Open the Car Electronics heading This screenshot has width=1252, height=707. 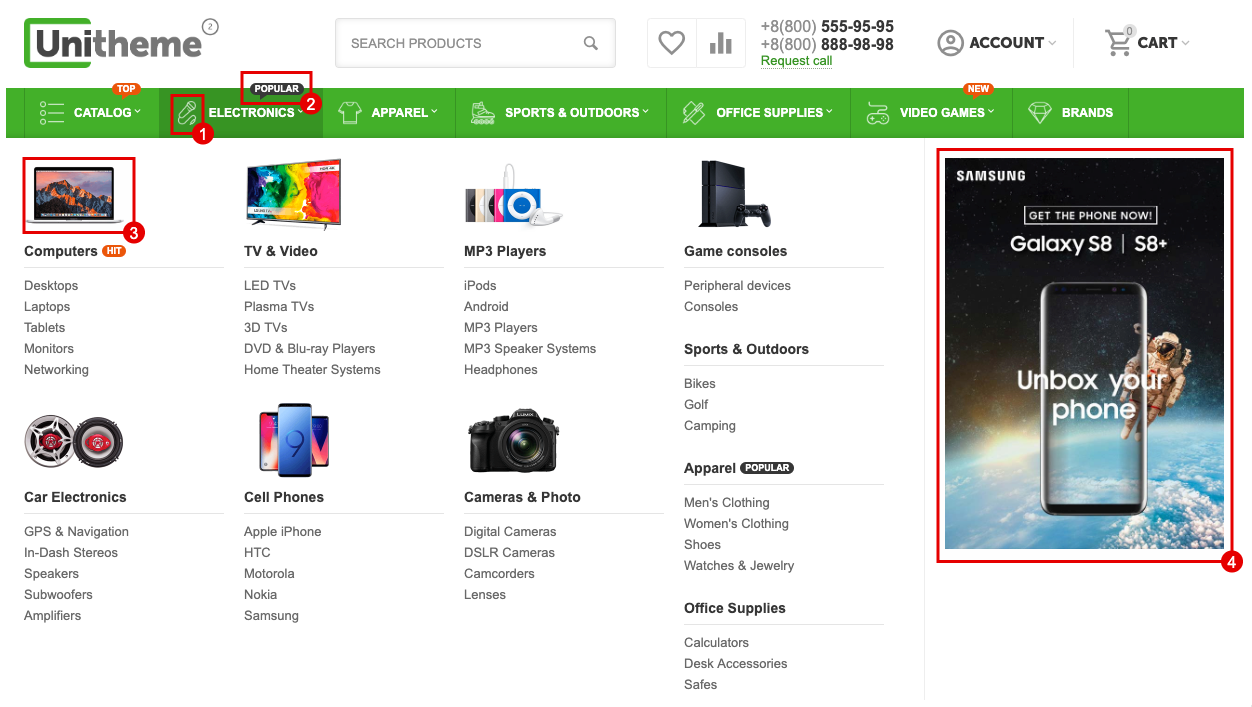(75, 497)
